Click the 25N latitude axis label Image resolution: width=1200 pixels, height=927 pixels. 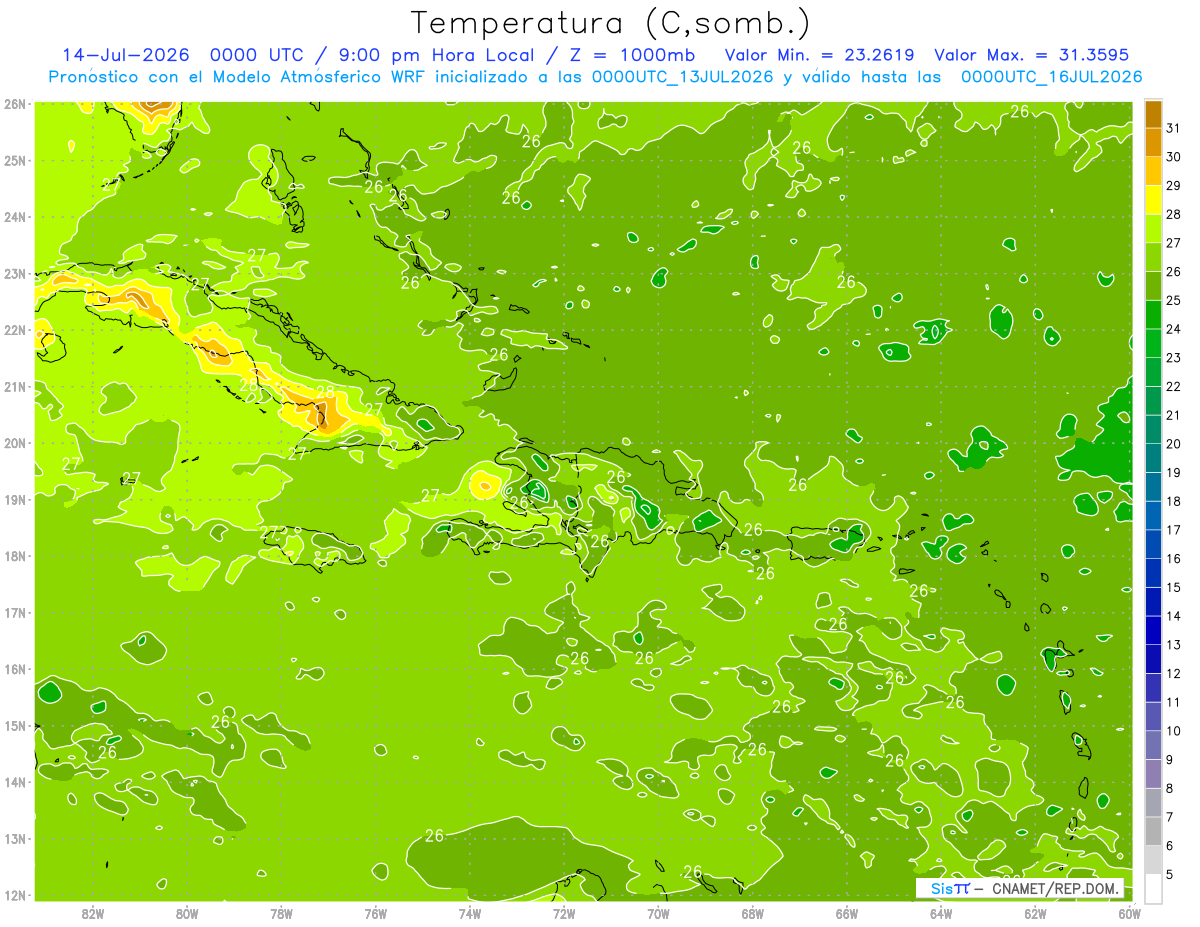(14, 160)
